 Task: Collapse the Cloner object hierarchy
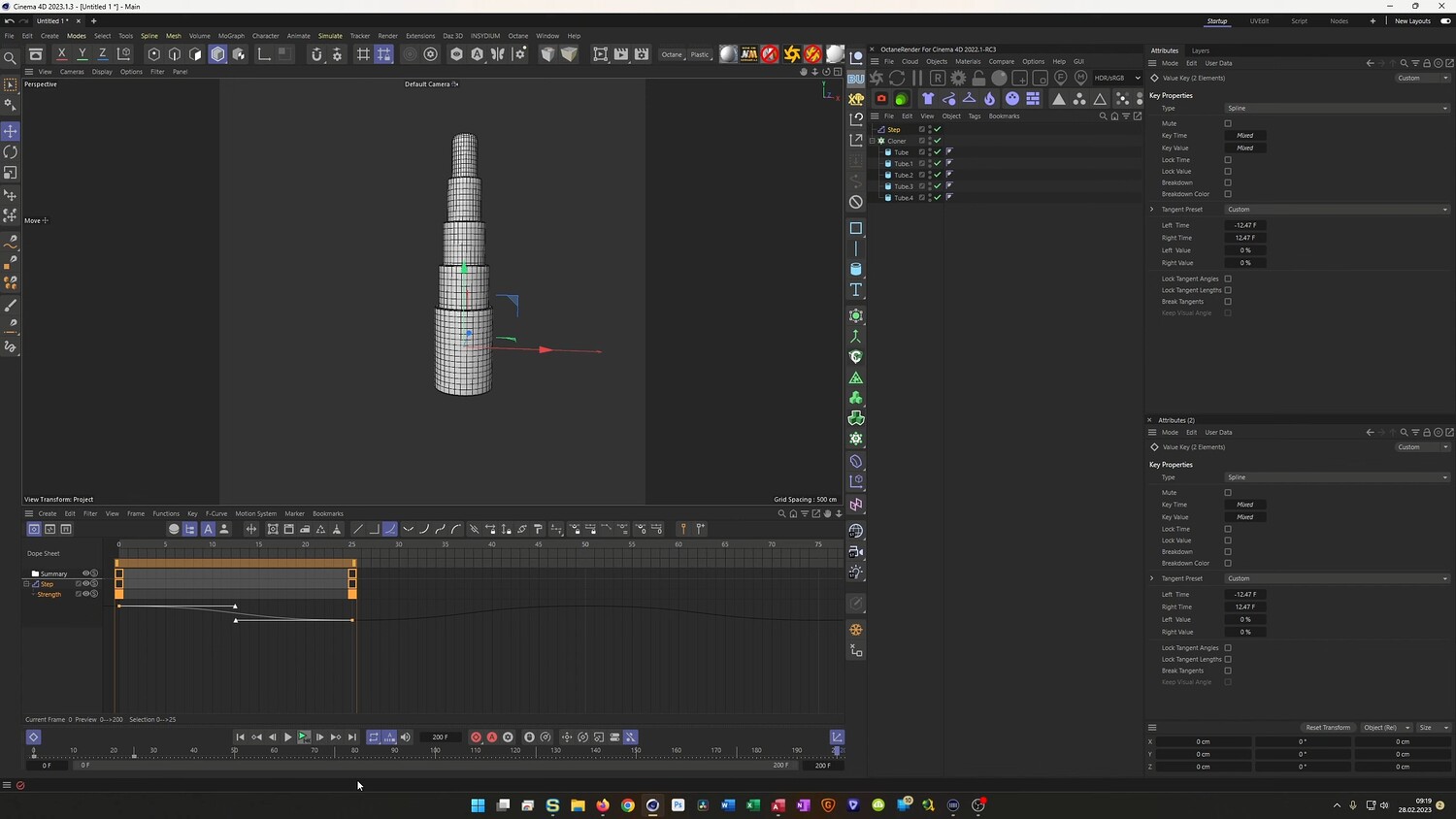pyautogui.click(x=875, y=141)
